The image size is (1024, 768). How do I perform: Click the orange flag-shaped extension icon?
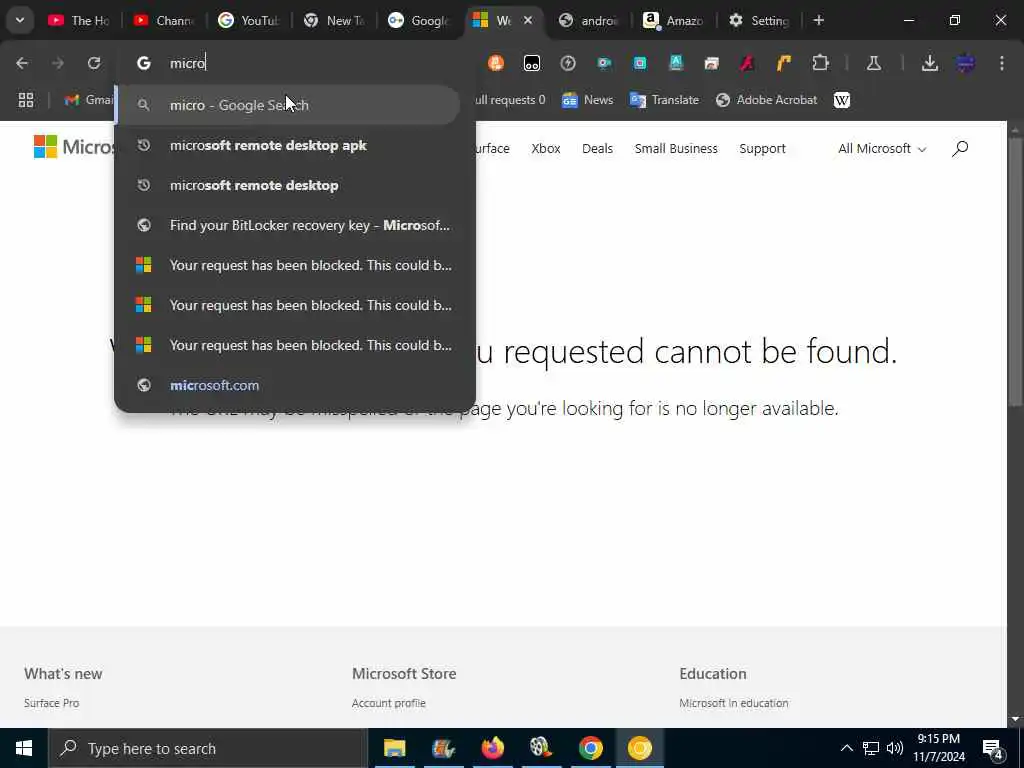point(784,63)
